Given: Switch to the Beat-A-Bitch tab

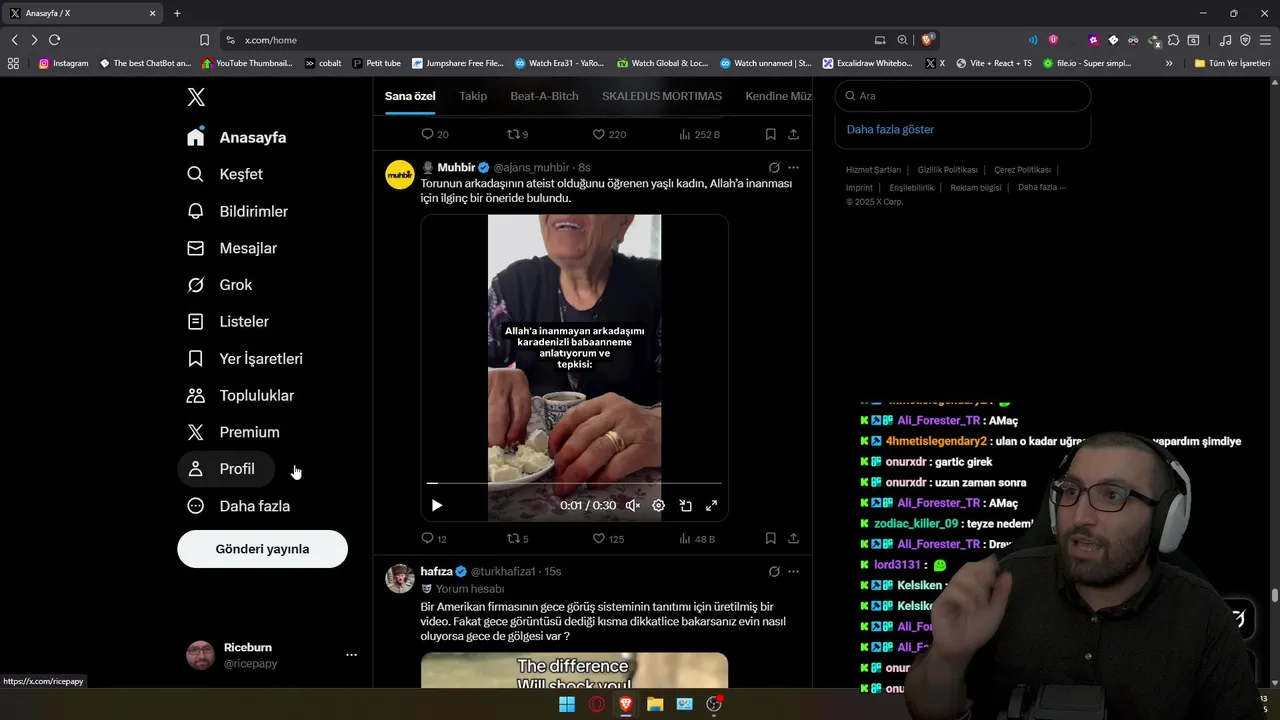Looking at the screenshot, I should point(544,96).
